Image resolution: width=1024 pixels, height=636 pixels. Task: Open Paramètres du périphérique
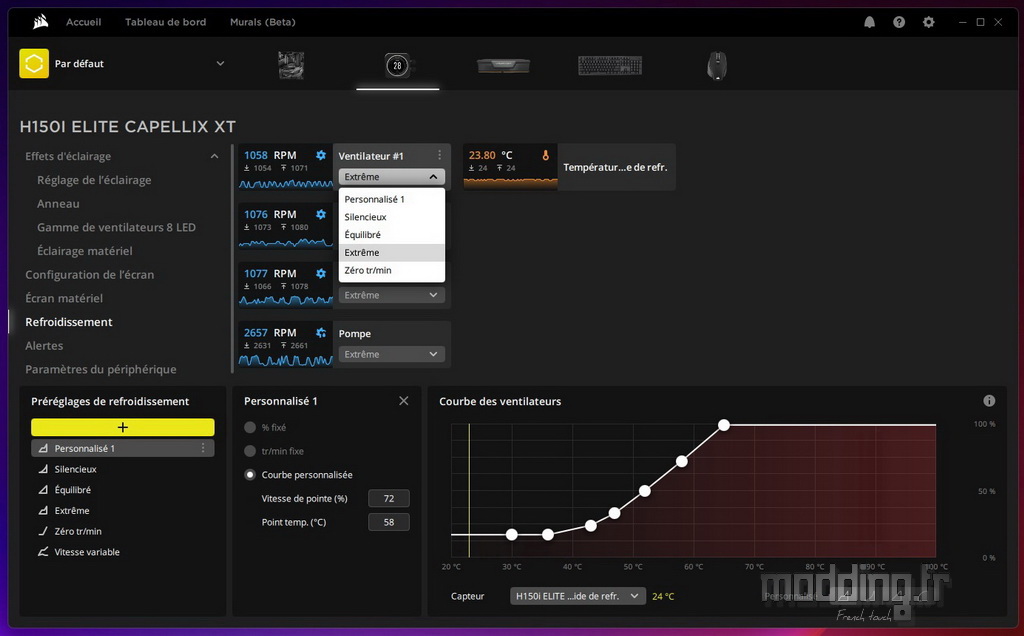101,370
